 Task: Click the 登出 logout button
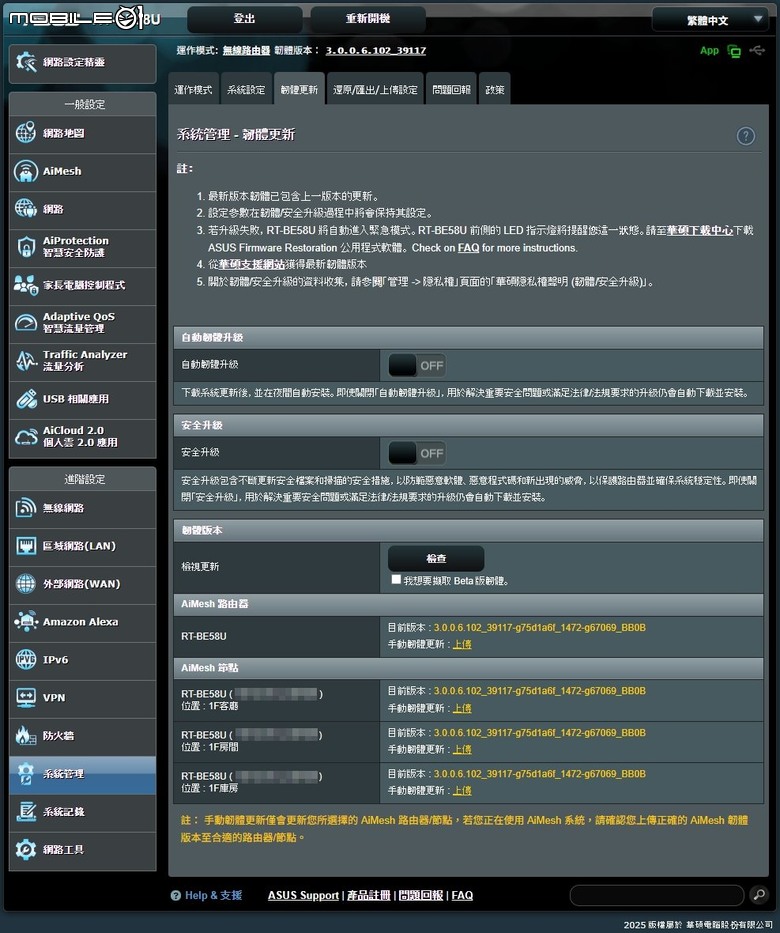pyautogui.click(x=245, y=19)
